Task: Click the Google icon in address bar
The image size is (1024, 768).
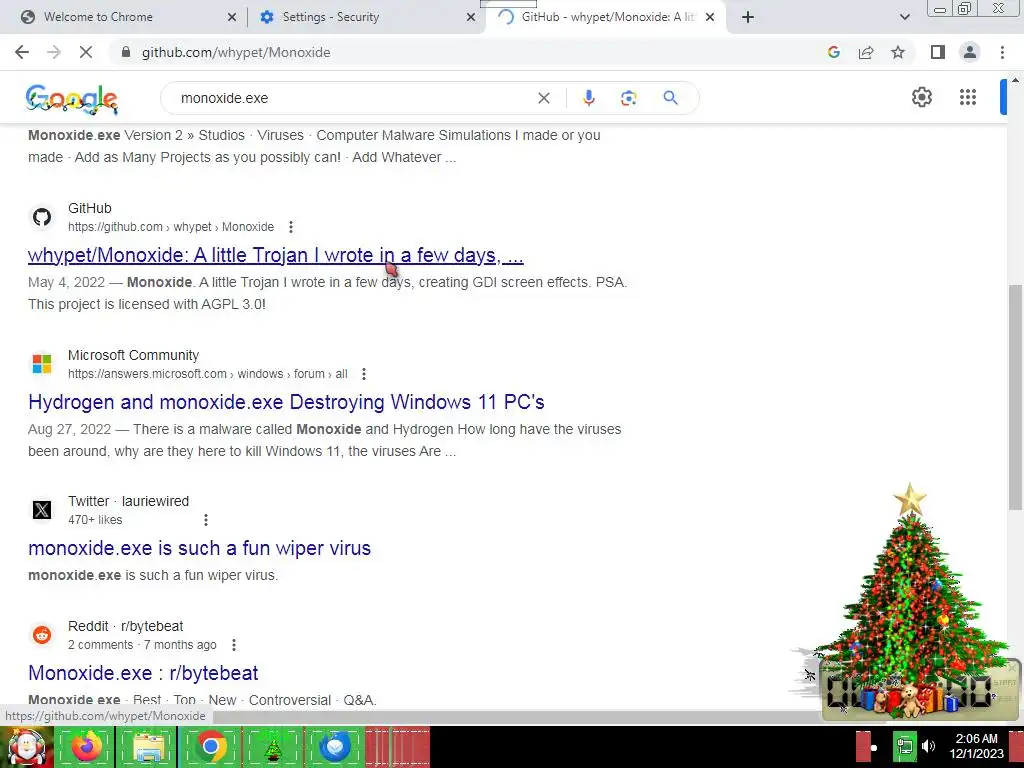Action: tap(833, 52)
